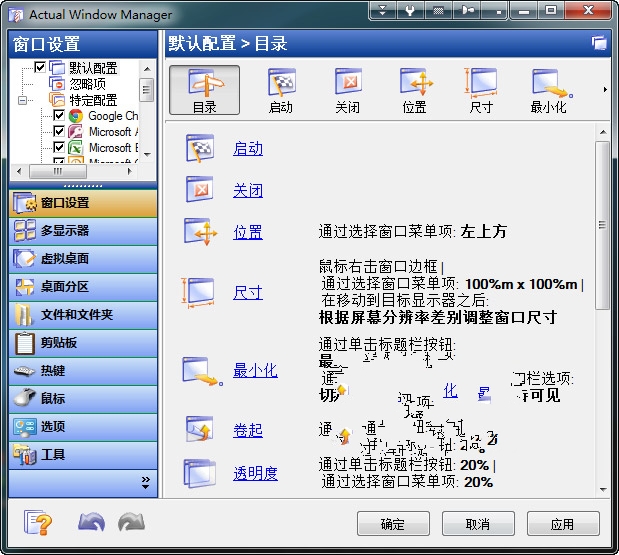The width and height of the screenshot is (619, 555).
Task: Toggle the Microsoft Excel checkbox
Action: tap(59, 147)
